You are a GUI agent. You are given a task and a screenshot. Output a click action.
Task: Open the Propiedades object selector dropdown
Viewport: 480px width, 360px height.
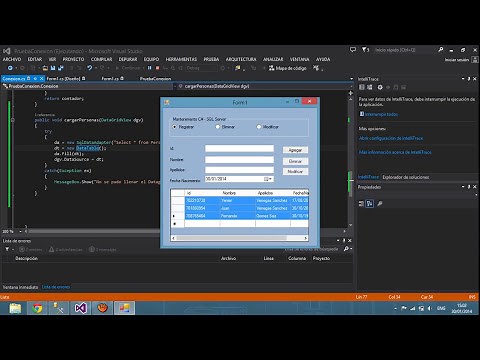tap(476, 195)
